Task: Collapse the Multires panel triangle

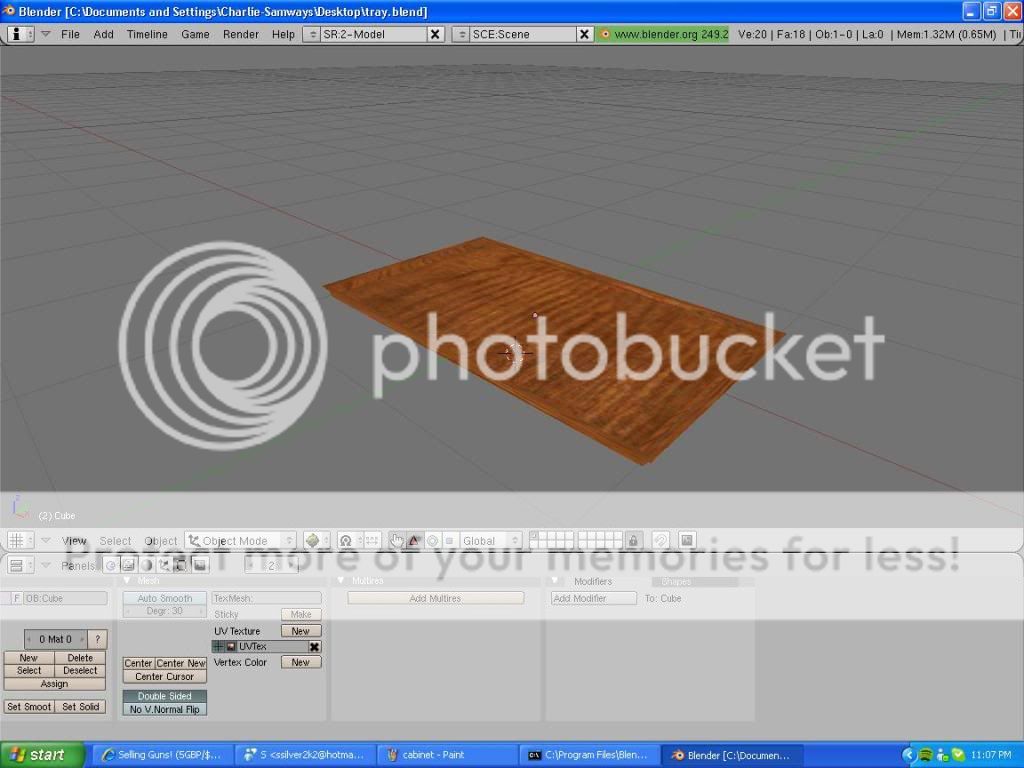Action: tap(340, 580)
